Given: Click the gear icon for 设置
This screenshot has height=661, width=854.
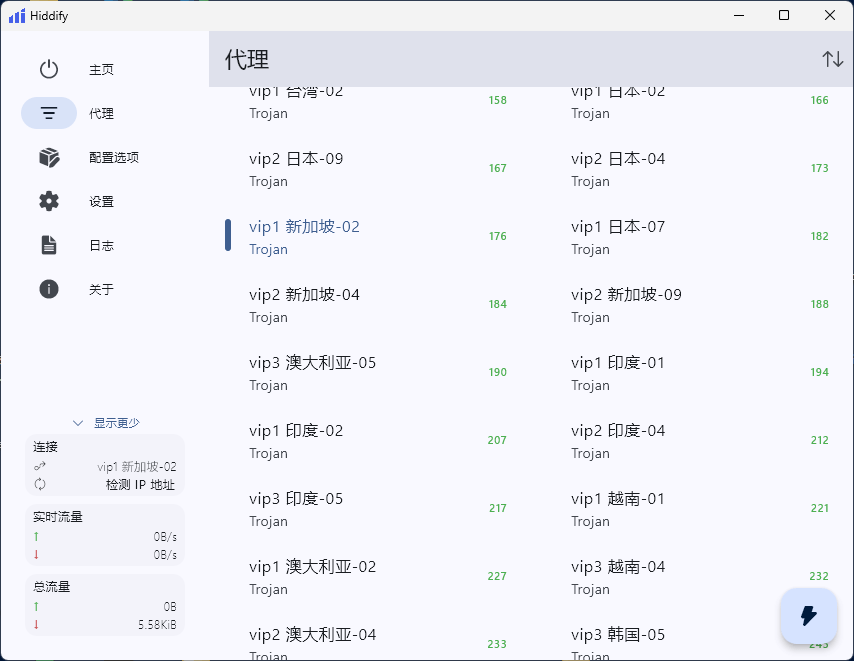Looking at the screenshot, I should pyautogui.click(x=49, y=201).
